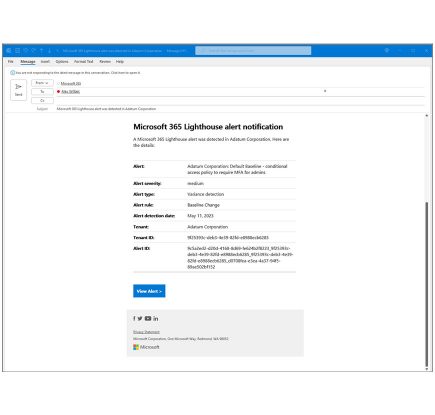Screen dimensions: 435x415
Task: Switch to Format Text tab
Action: tap(83, 62)
